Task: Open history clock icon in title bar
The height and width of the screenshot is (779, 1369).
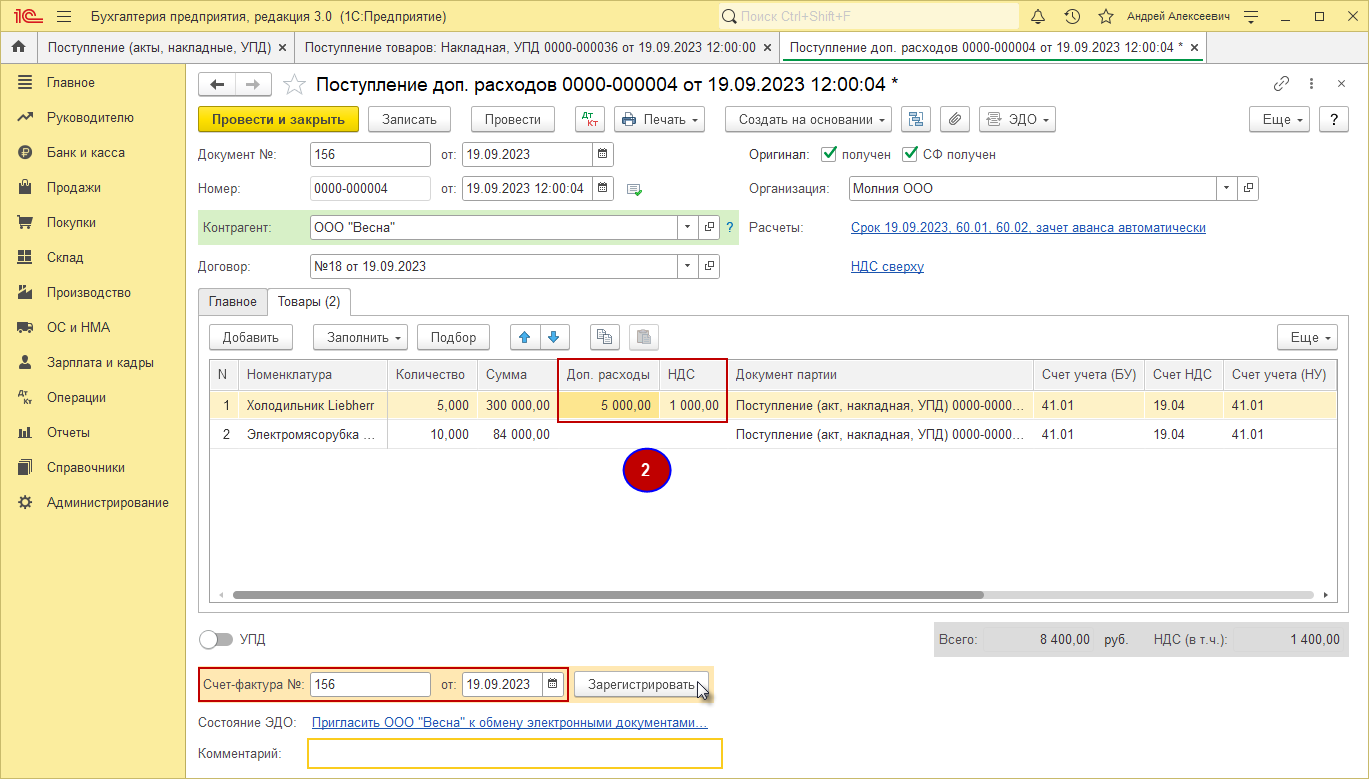Action: pyautogui.click(x=1072, y=16)
